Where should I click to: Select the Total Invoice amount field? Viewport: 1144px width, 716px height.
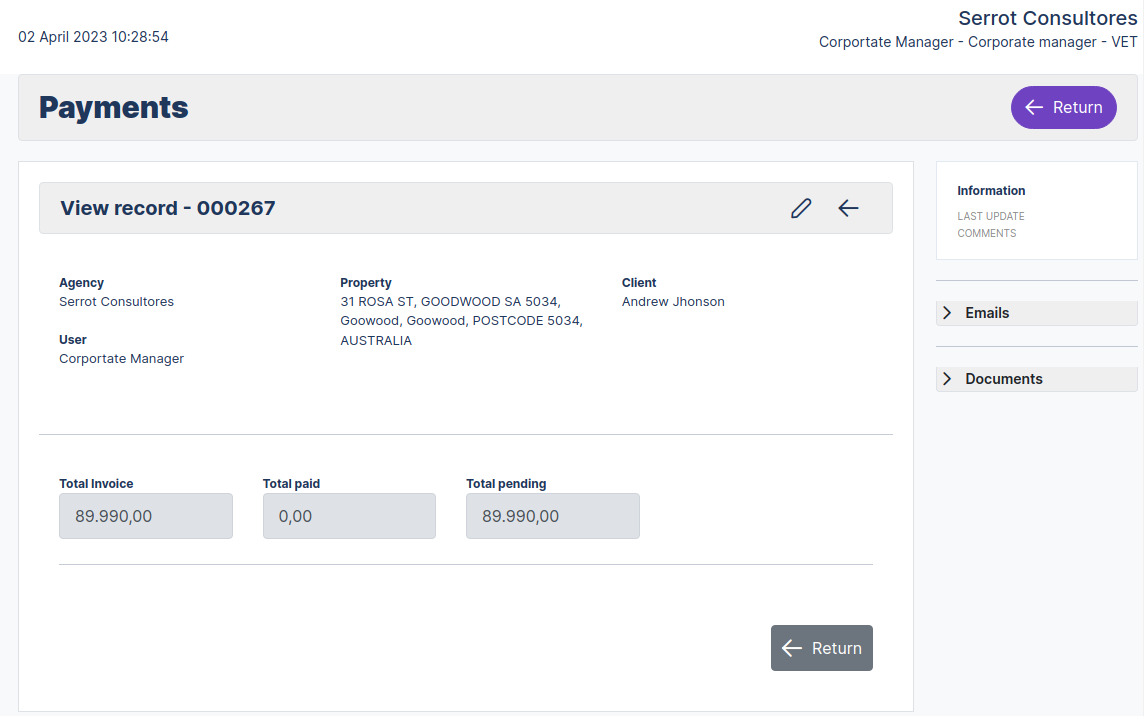click(x=145, y=515)
